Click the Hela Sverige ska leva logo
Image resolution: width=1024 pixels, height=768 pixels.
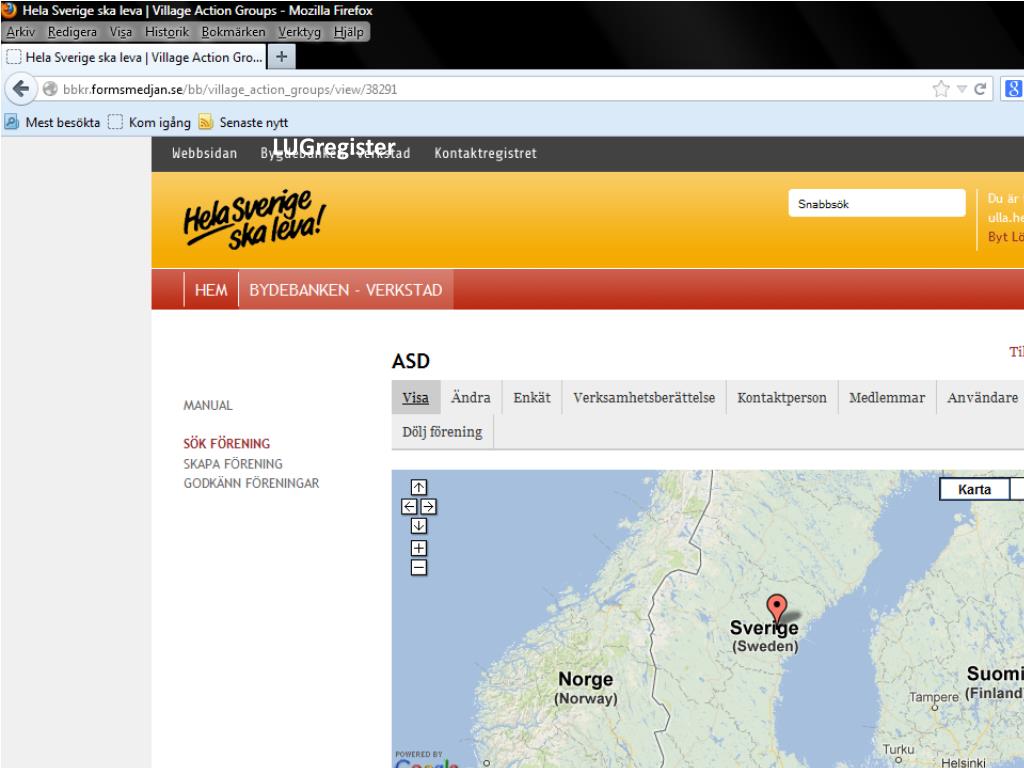pos(254,219)
